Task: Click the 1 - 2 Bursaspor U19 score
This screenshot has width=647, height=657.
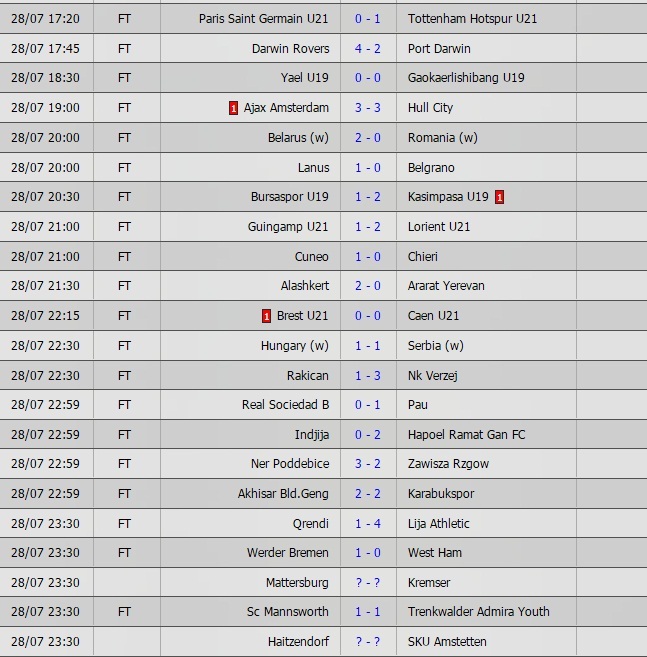Action: (367, 197)
